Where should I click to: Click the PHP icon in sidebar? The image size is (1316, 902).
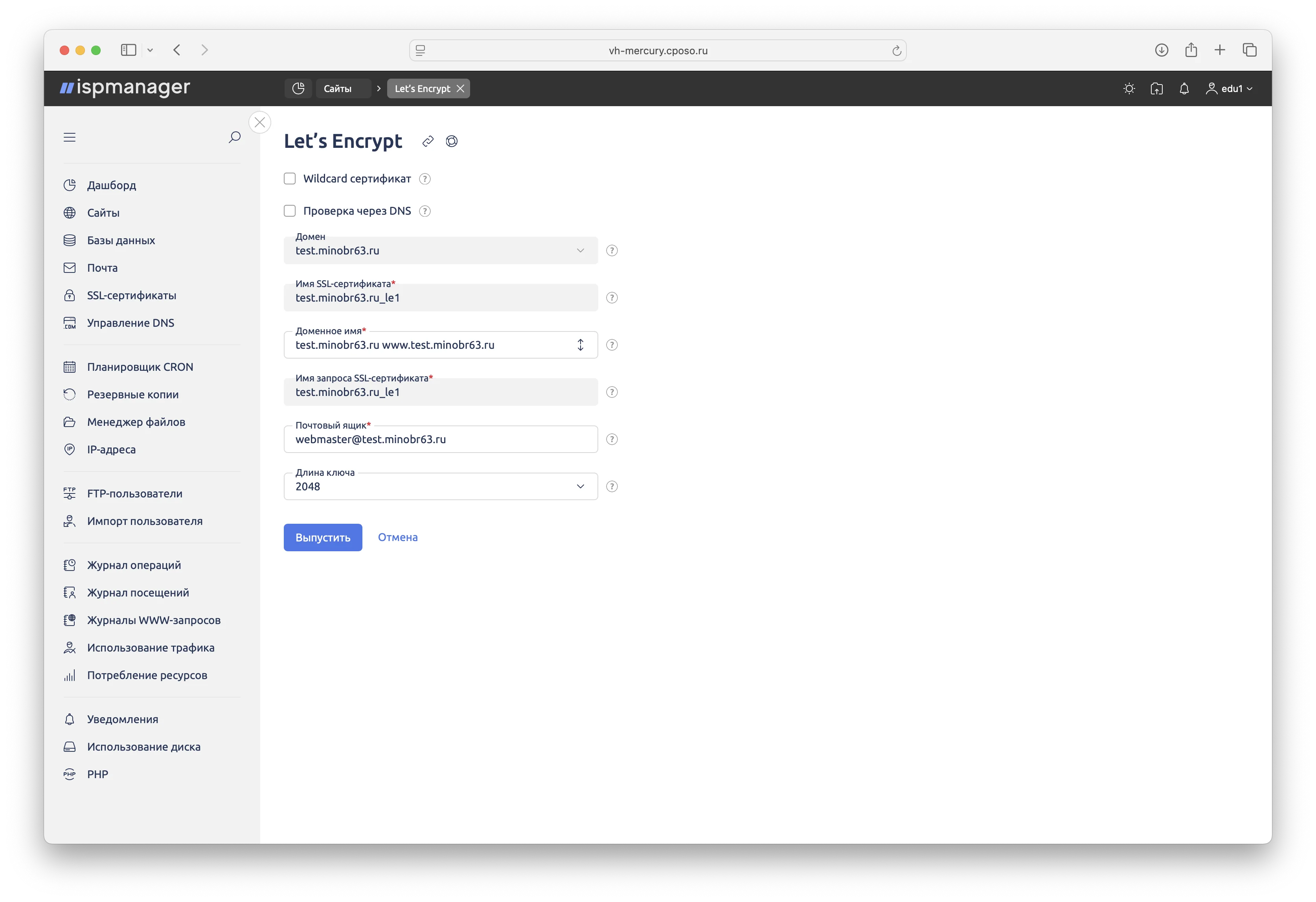pyautogui.click(x=70, y=775)
